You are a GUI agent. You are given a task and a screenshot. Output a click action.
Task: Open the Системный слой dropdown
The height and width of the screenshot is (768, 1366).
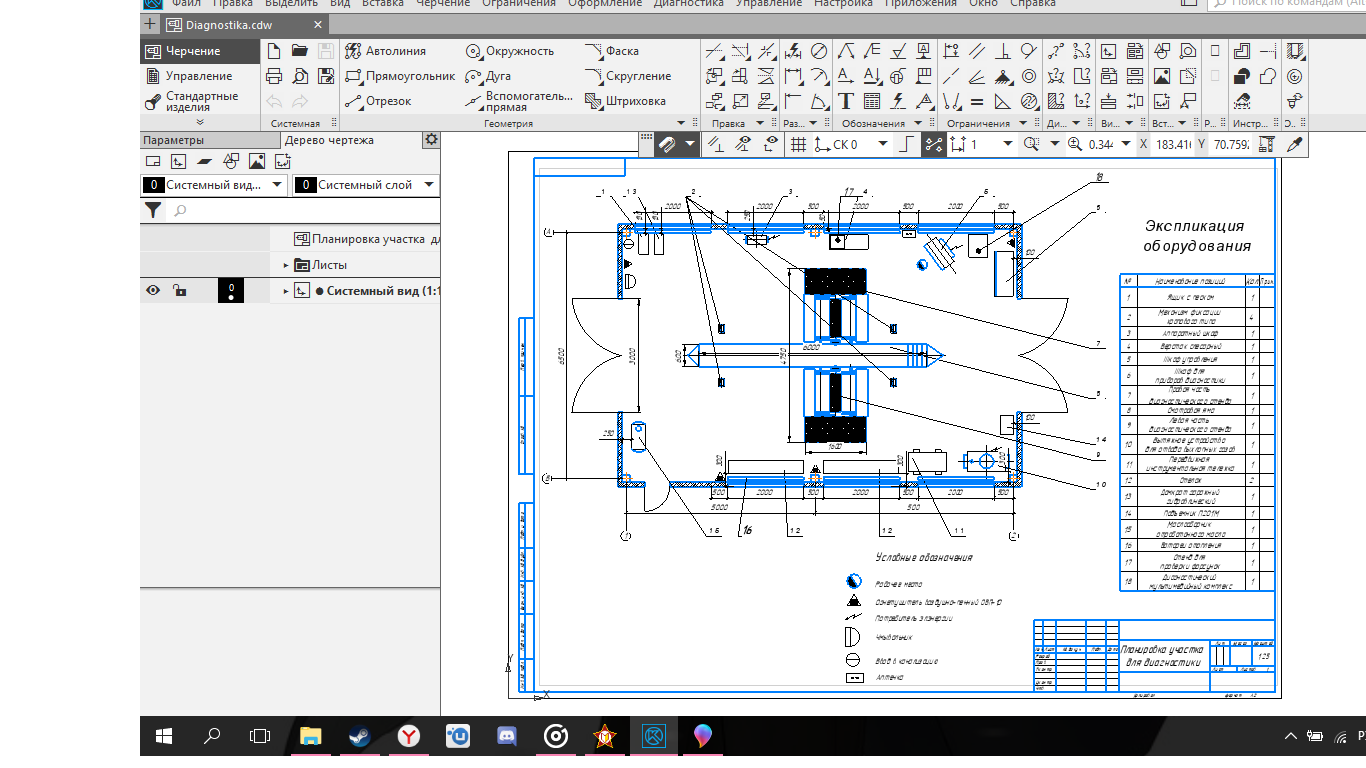pyautogui.click(x=429, y=185)
